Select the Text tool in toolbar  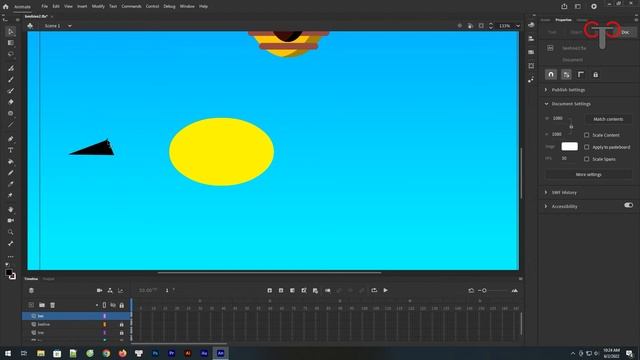click(x=11, y=150)
